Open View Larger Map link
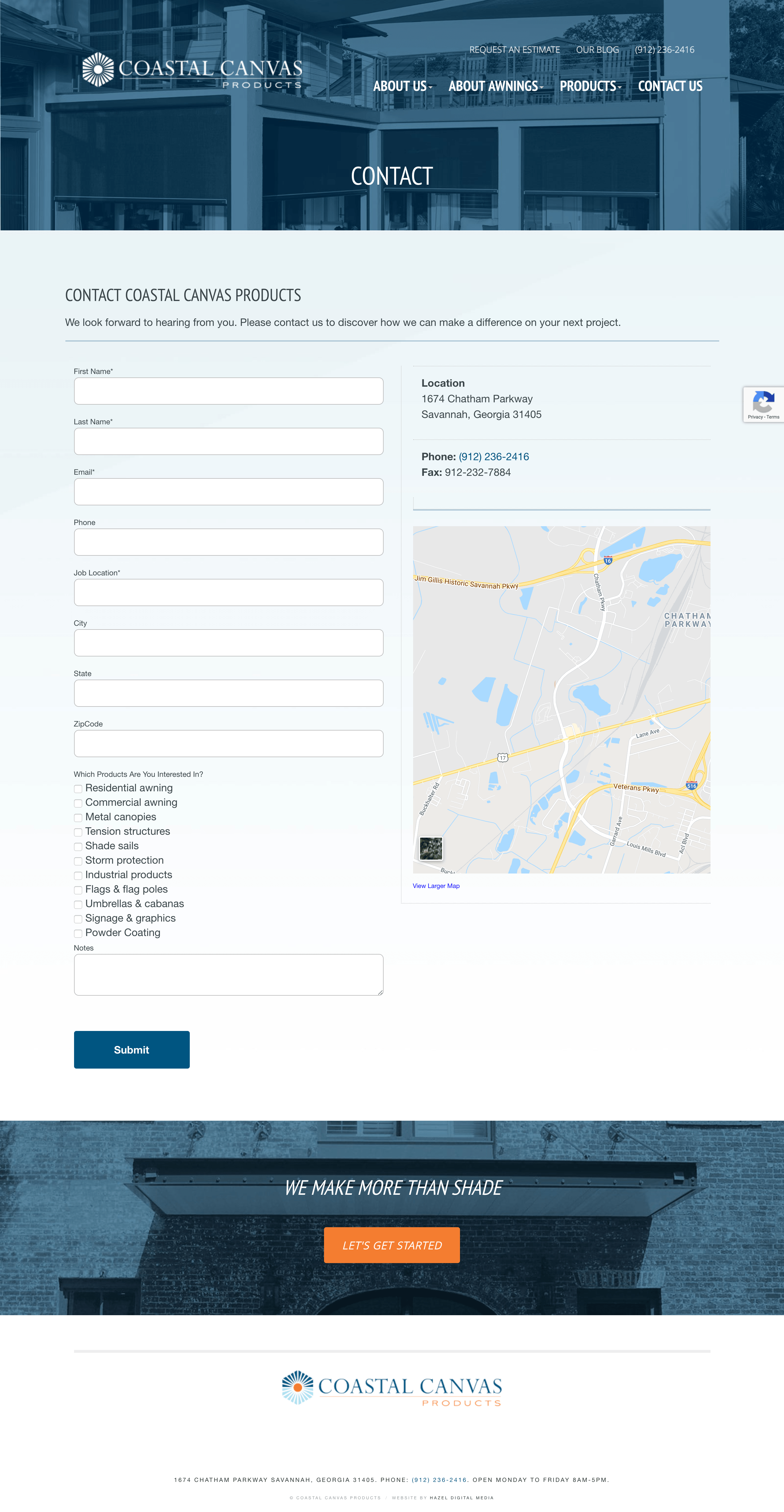The image size is (784, 1512). click(436, 886)
